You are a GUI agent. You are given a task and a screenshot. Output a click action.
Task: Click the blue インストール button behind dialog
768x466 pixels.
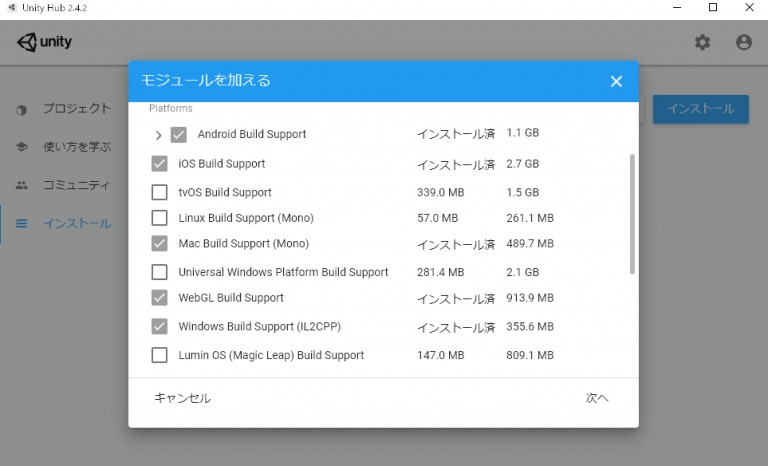(x=701, y=109)
